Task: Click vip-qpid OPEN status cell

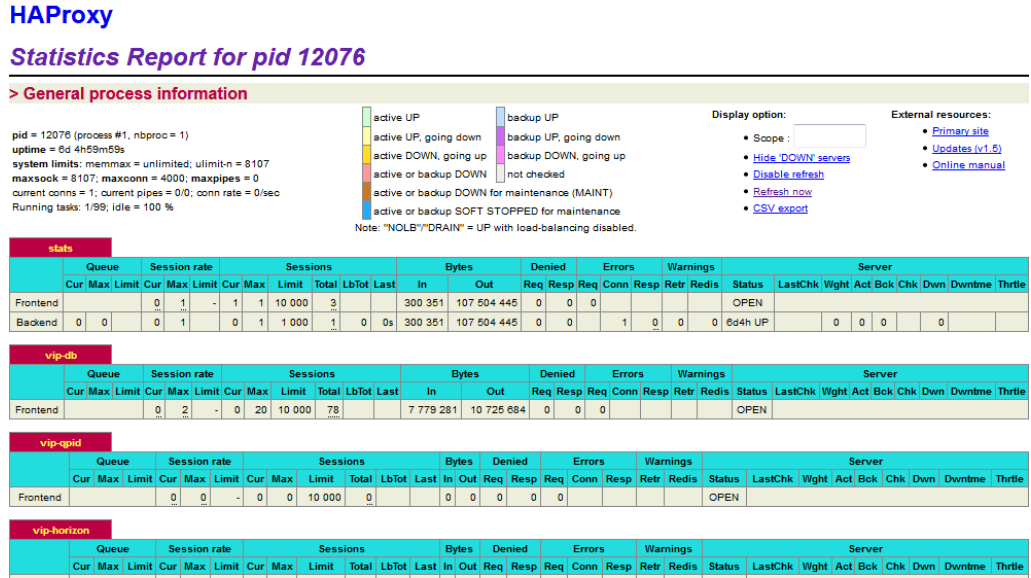Action: pos(723,497)
